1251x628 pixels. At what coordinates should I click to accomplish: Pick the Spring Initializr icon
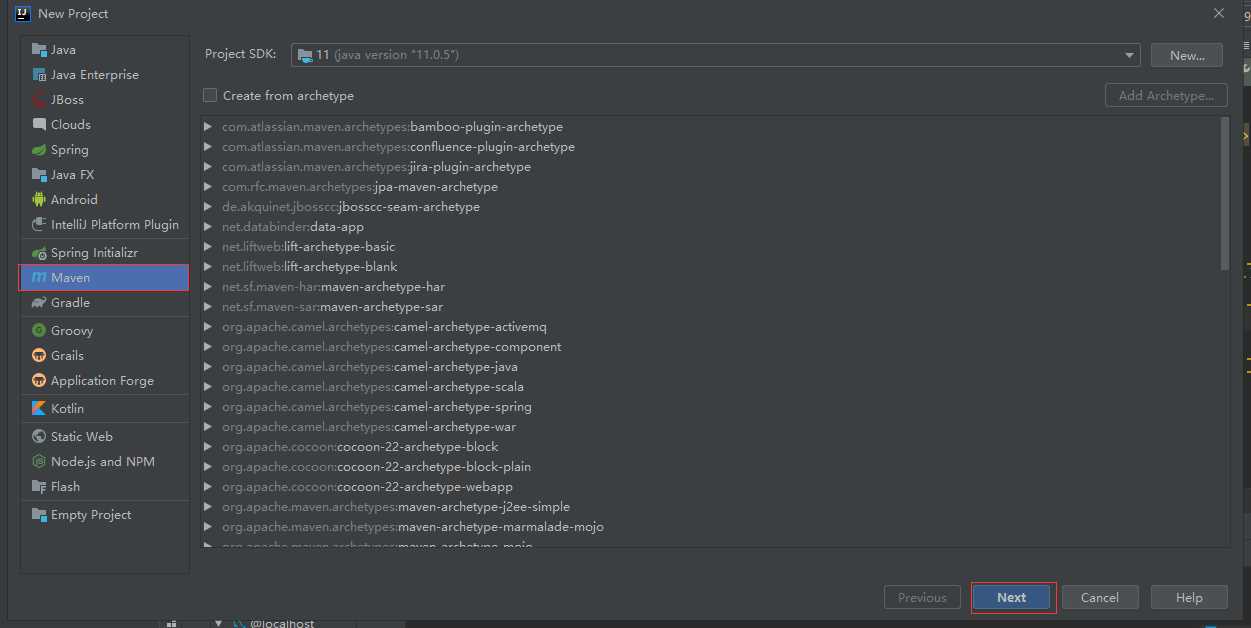pos(39,254)
